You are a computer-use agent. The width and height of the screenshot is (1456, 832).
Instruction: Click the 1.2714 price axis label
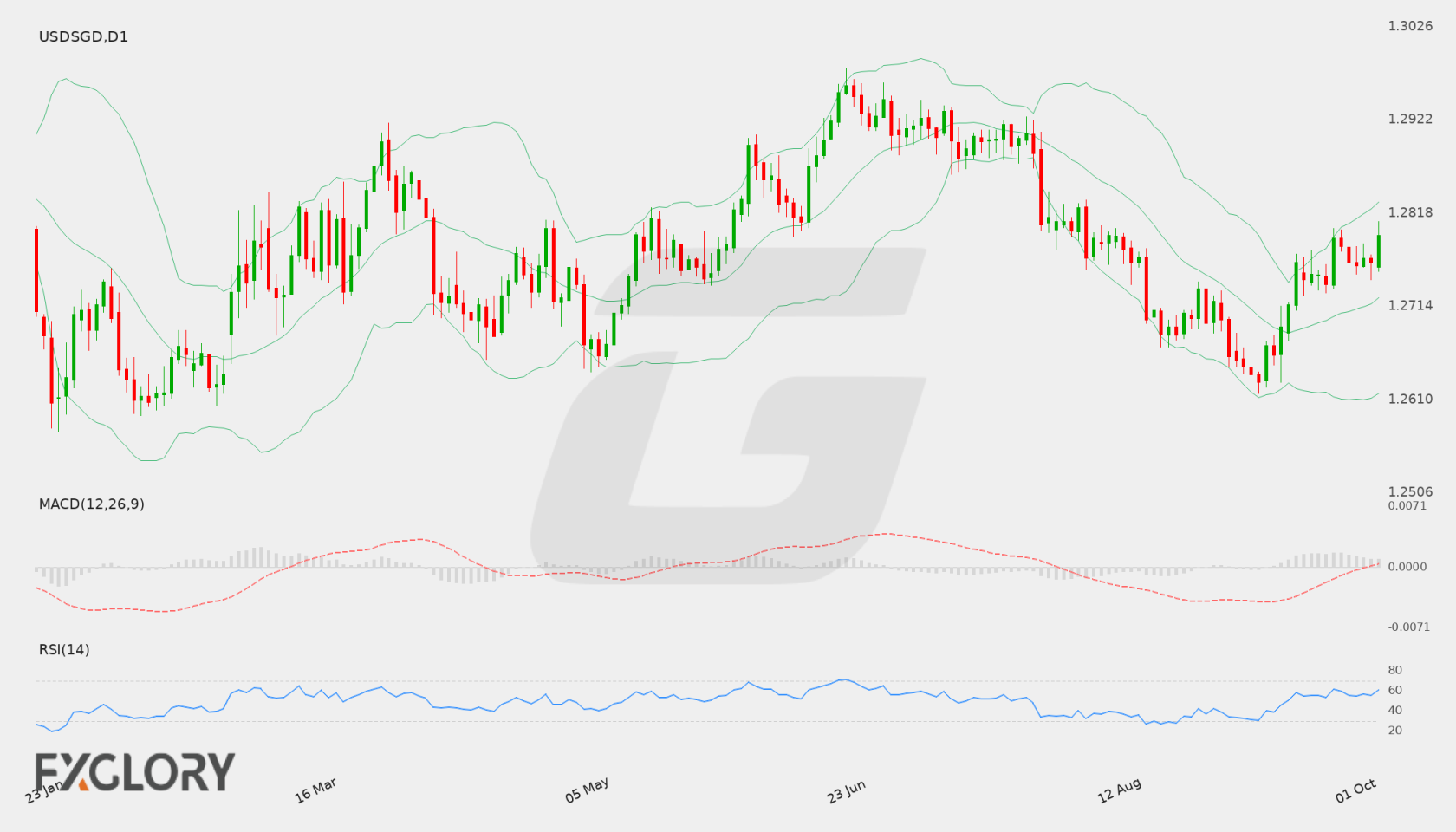1410,305
